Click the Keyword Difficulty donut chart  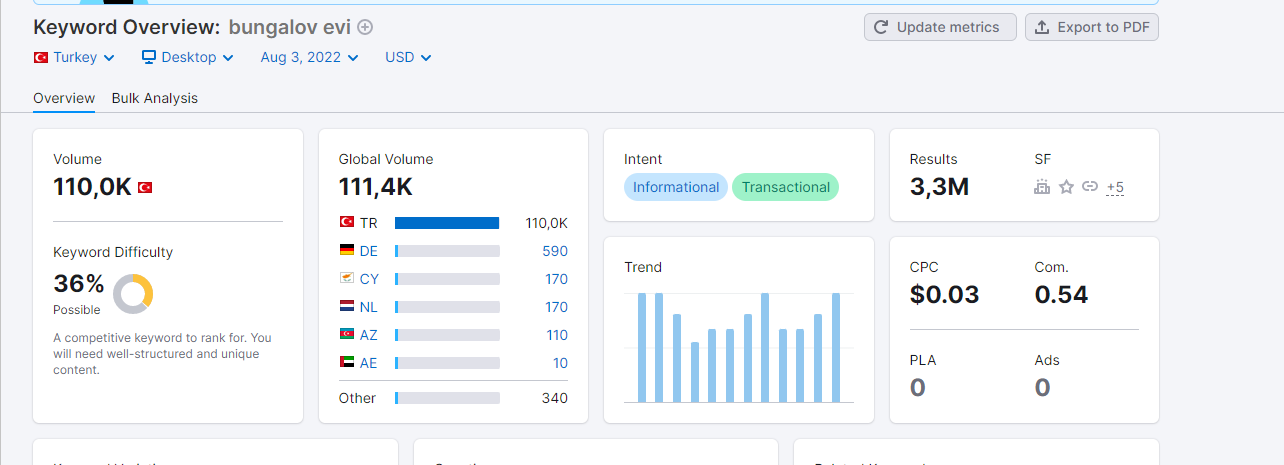tap(133, 293)
